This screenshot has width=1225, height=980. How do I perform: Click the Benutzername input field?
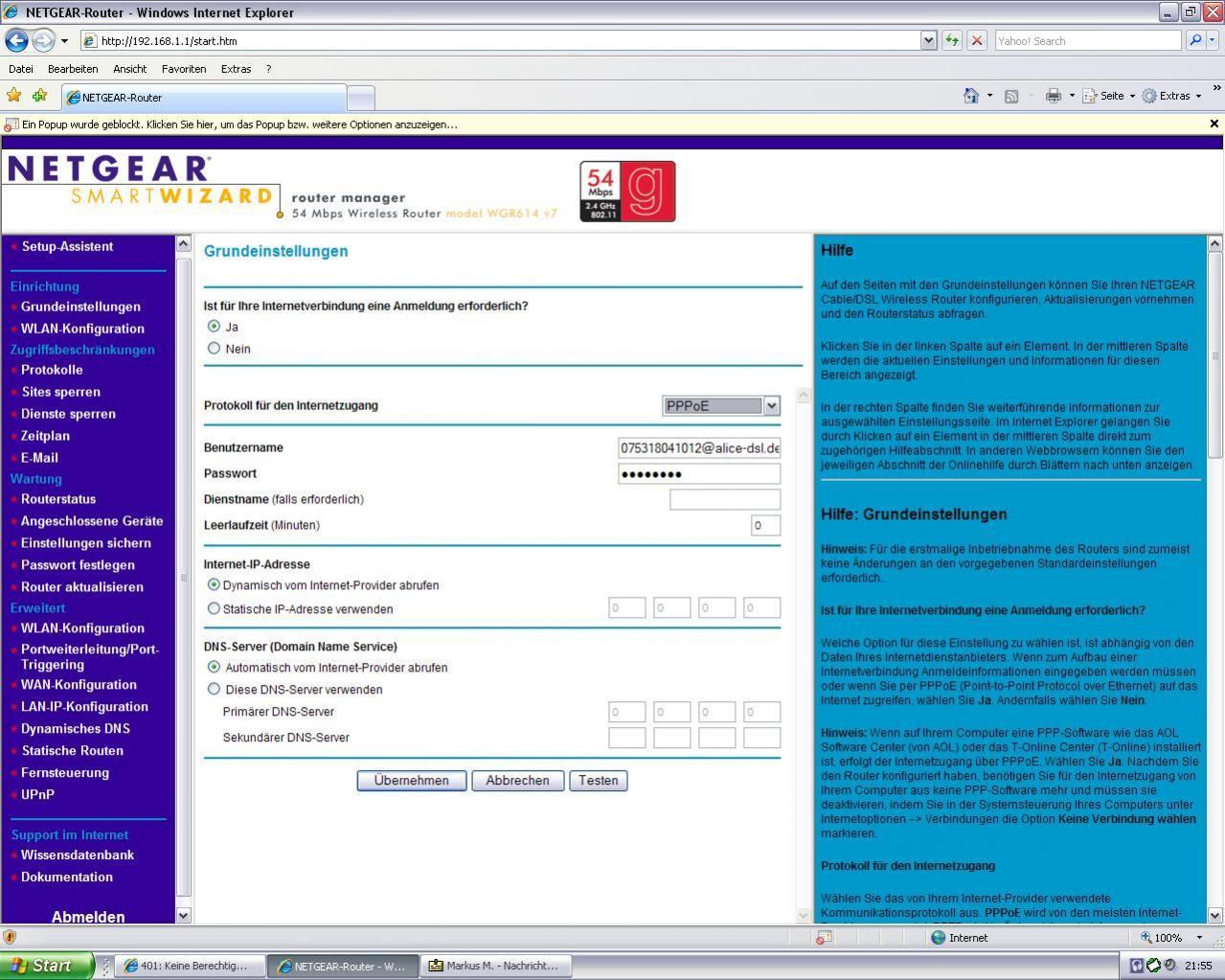tap(699, 447)
